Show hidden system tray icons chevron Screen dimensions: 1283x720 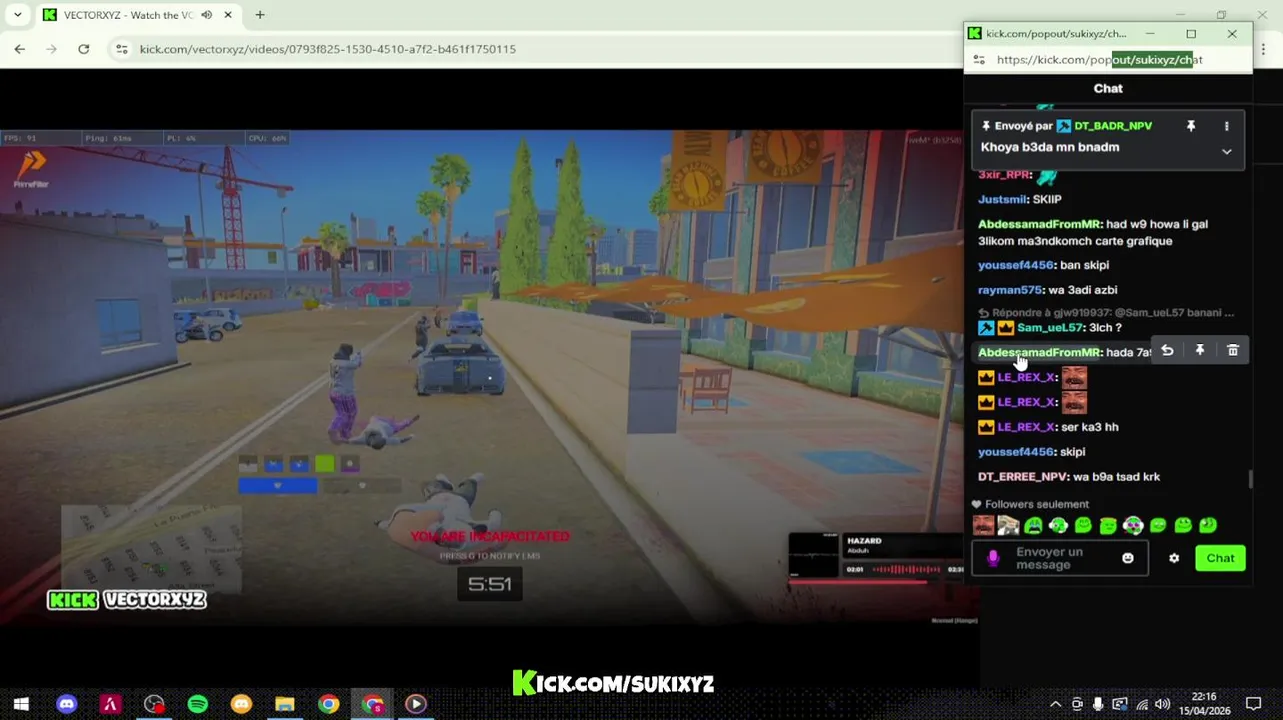click(1055, 704)
